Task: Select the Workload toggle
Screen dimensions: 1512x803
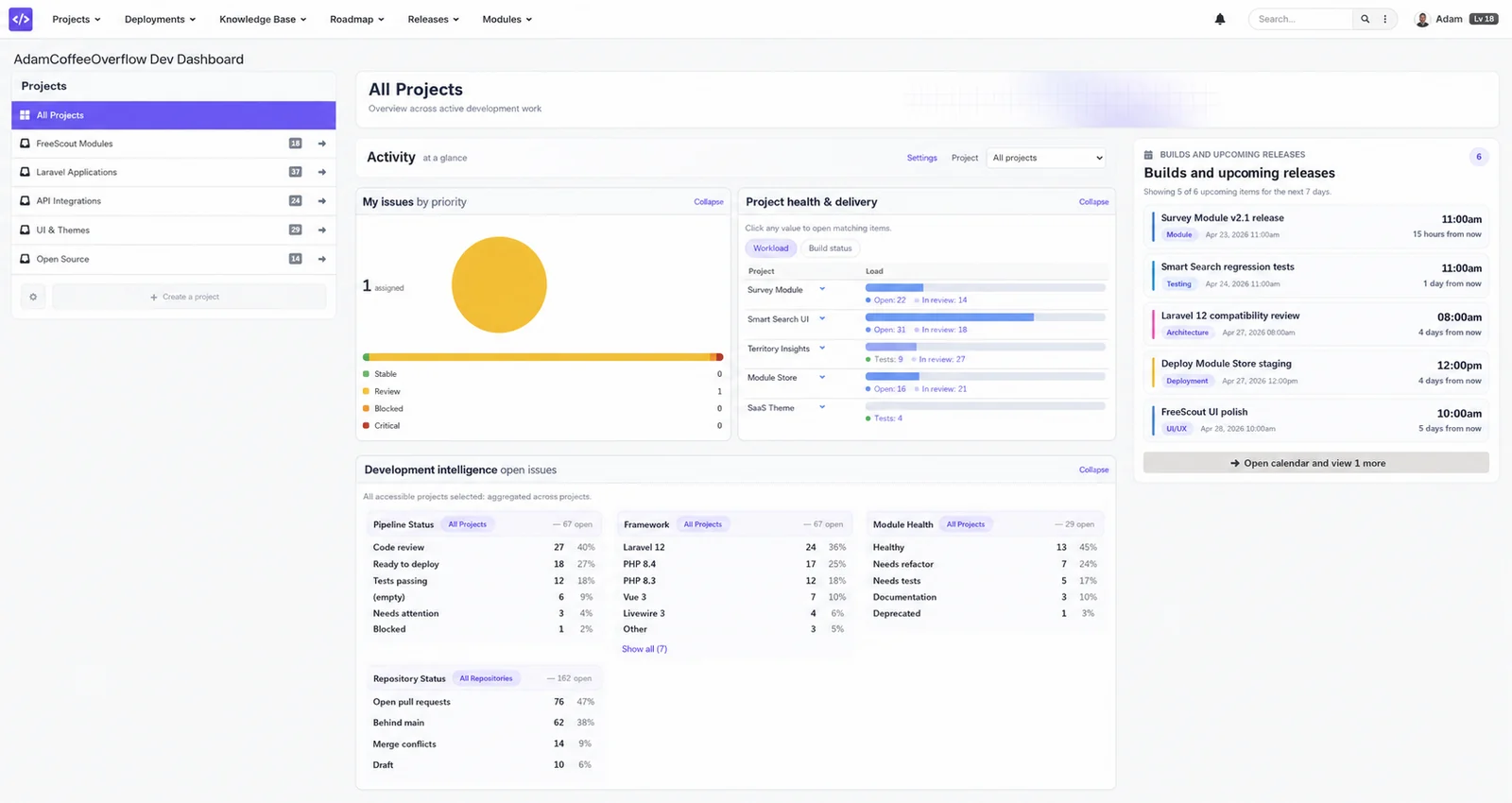Action: pos(770,248)
